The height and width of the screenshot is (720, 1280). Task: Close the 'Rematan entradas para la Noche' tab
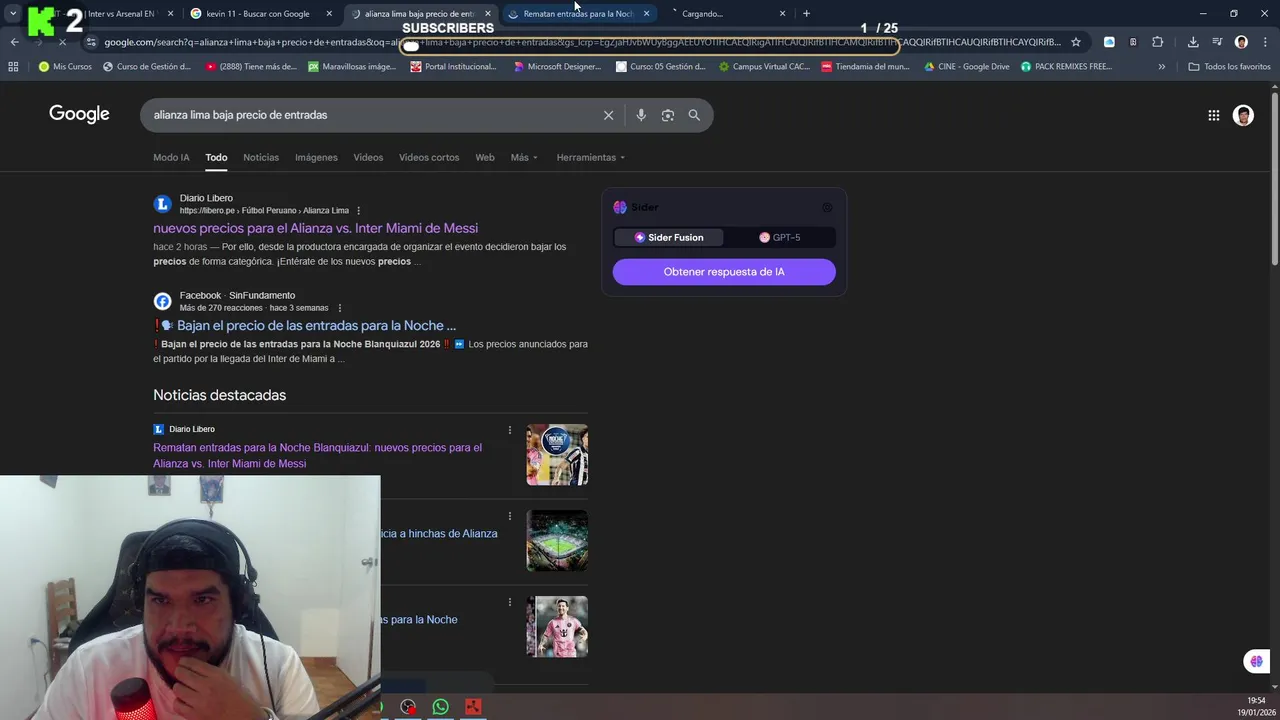pos(646,14)
